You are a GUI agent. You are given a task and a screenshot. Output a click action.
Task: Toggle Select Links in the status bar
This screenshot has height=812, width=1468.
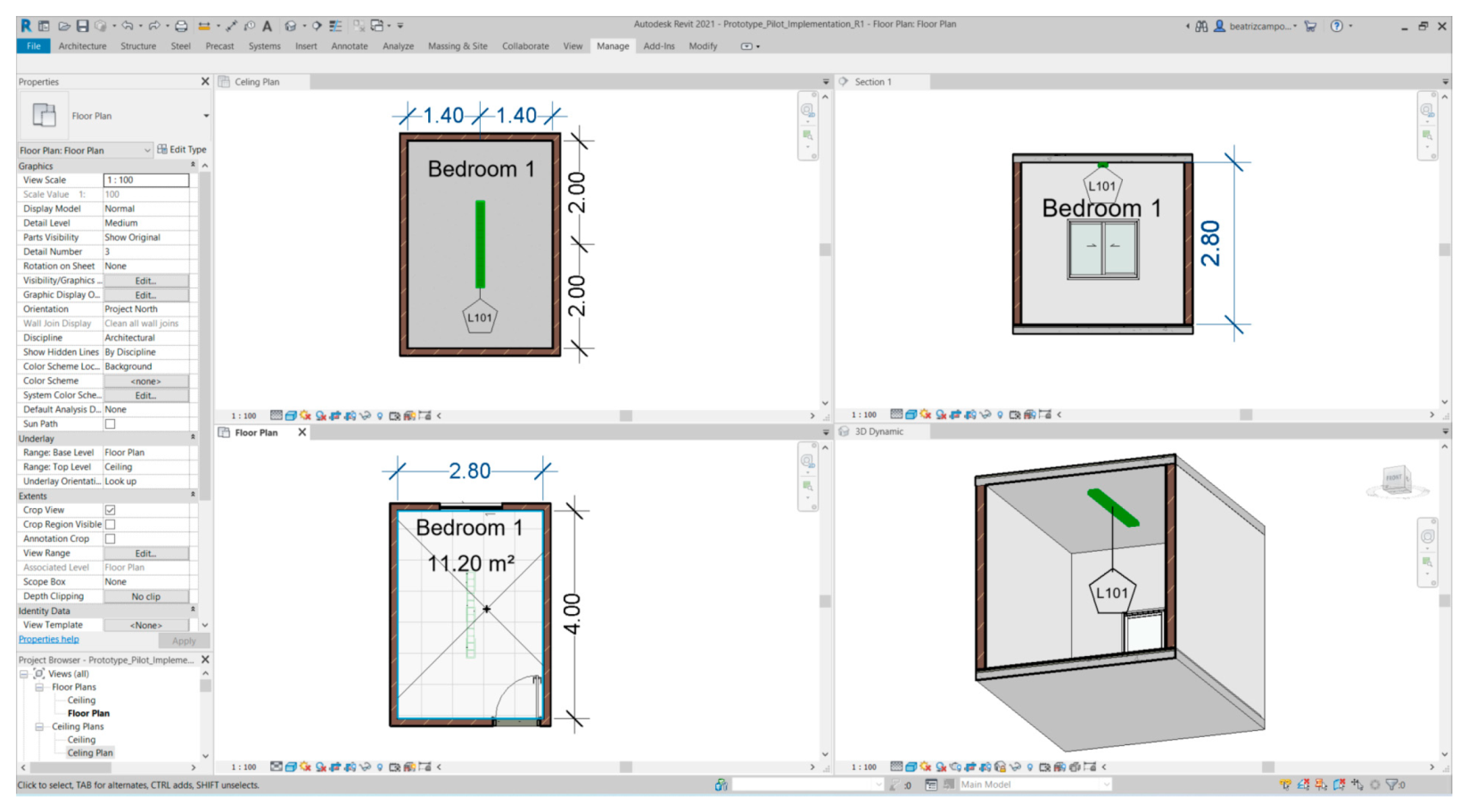(x=1285, y=785)
